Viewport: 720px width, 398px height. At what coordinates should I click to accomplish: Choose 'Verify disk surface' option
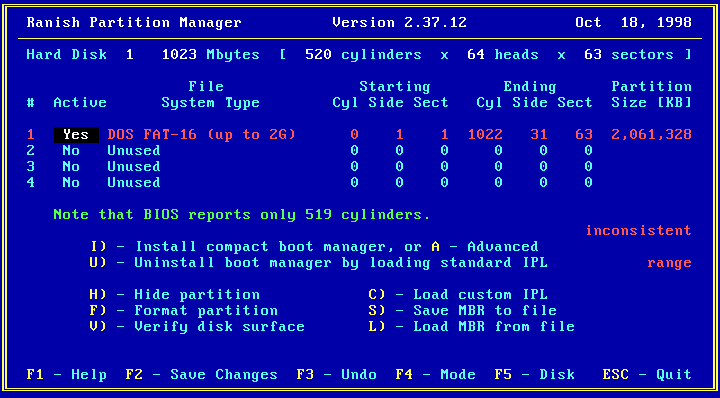coord(197,327)
